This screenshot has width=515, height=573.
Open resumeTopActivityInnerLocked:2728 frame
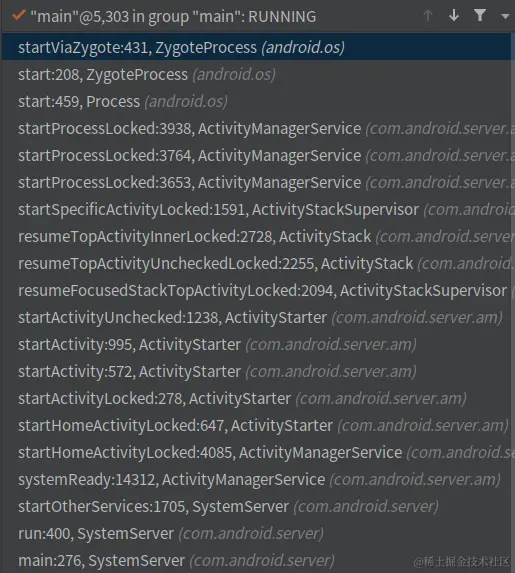256,236
